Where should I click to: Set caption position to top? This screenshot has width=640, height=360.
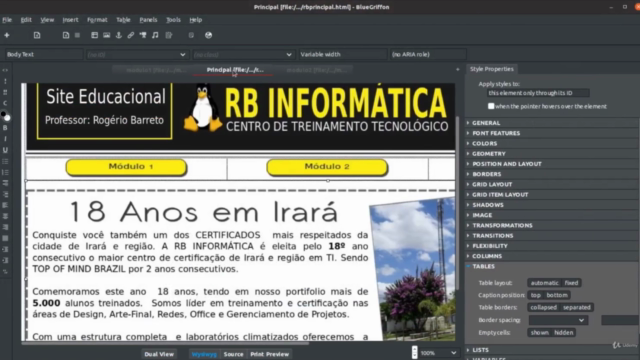[536, 295]
